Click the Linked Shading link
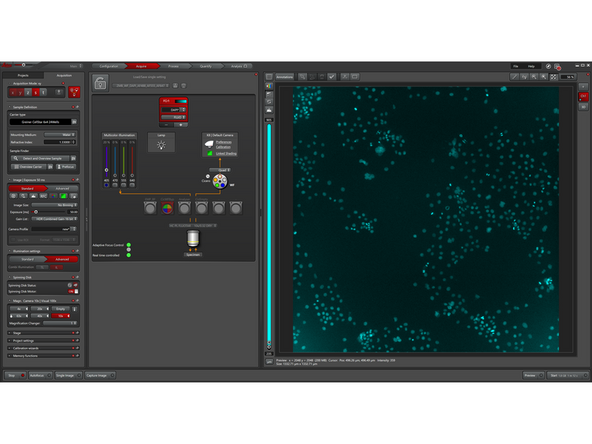 pyautogui.click(x=226, y=154)
